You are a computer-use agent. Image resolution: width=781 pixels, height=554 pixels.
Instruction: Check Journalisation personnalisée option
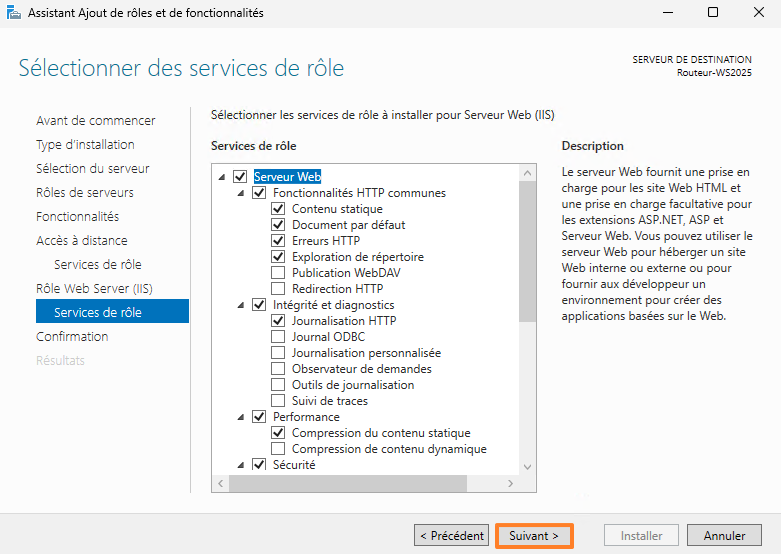point(278,353)
